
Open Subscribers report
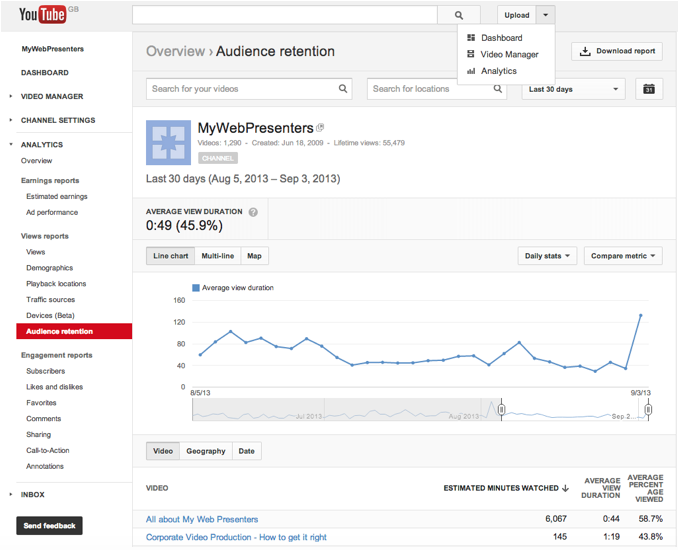point(45,371)
